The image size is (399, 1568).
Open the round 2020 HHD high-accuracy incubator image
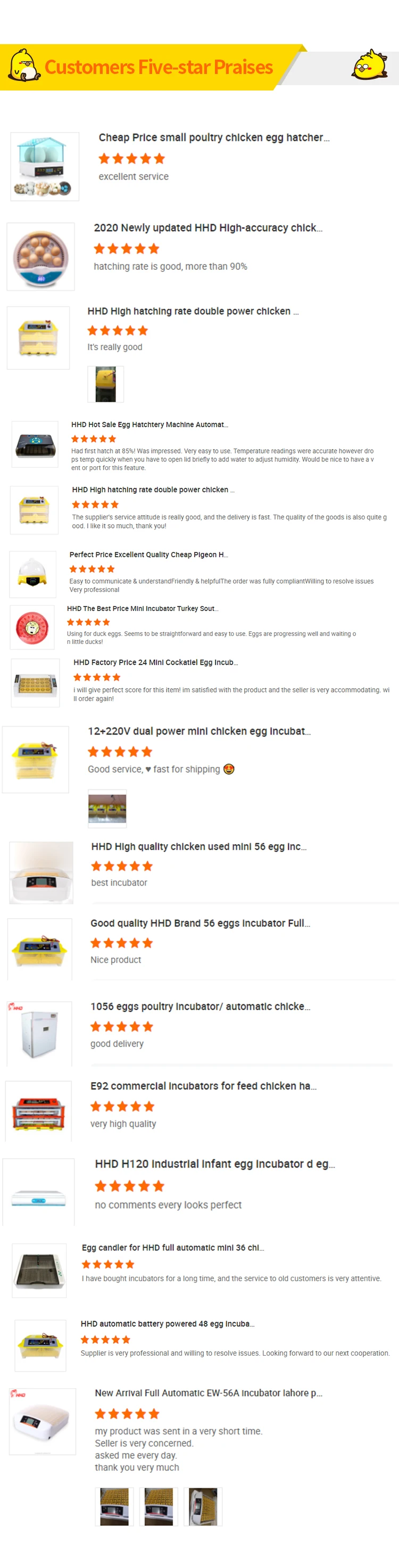pyautogui.click(x=41, y=256)
